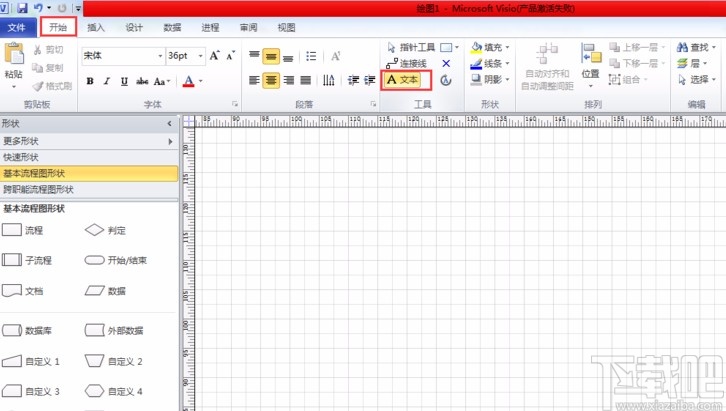The height and width of the screenshot is (411, 726).
Task: Switch to the View tab
Action: [286, 27]
